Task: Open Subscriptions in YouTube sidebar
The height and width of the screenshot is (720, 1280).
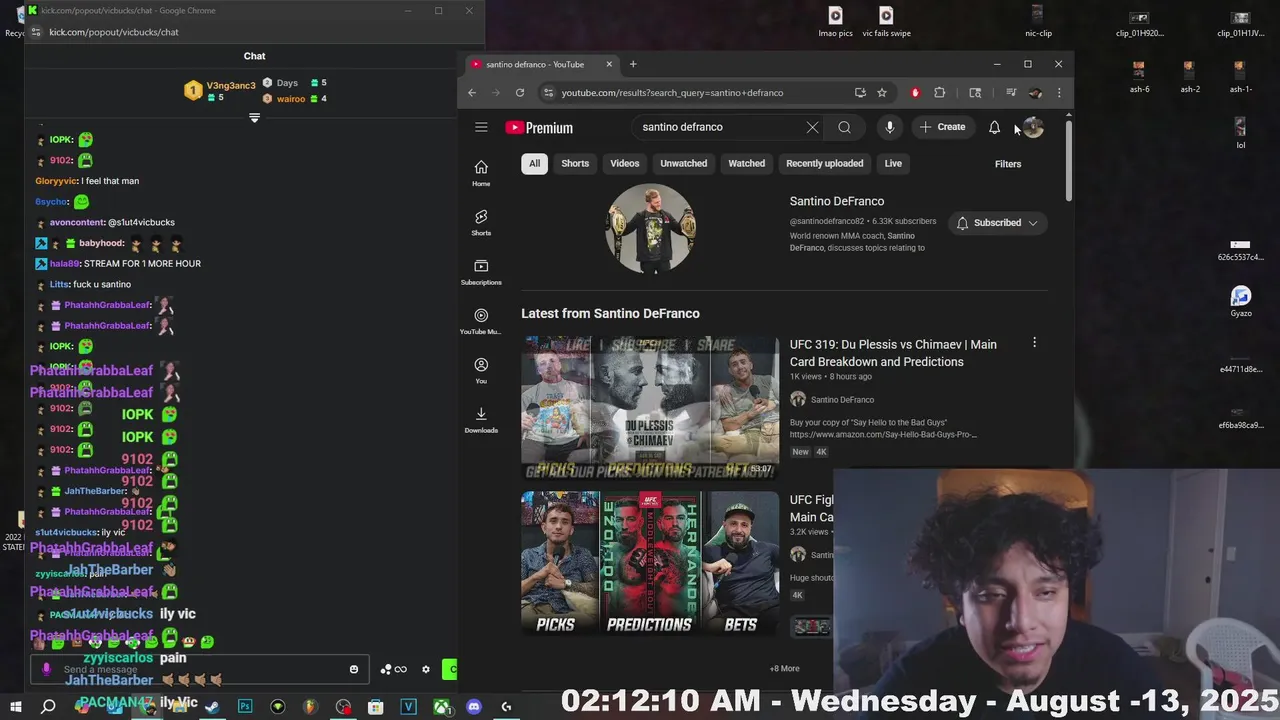Action: [x=481, y=272]
